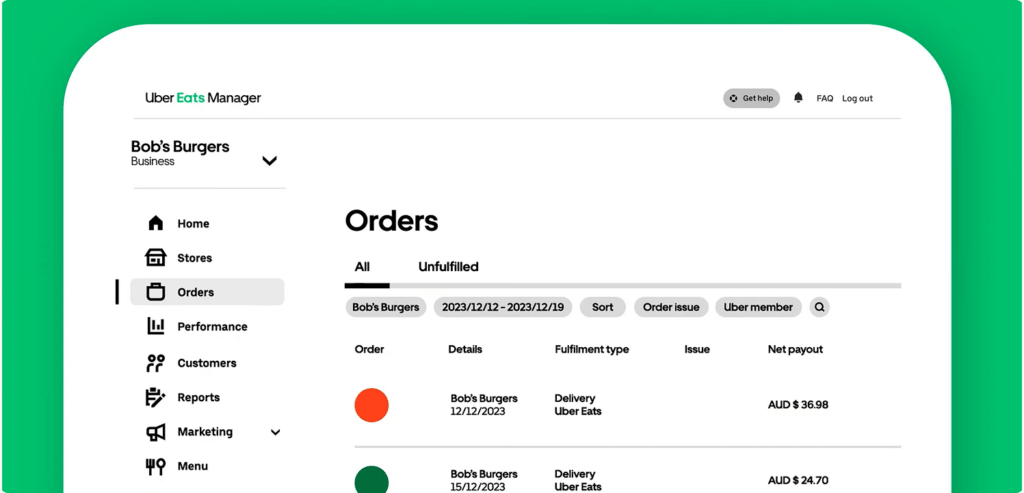Click the Marketing megaphone icon
The height and width of the screenshot is (493, 1024).
coord(155,432)
